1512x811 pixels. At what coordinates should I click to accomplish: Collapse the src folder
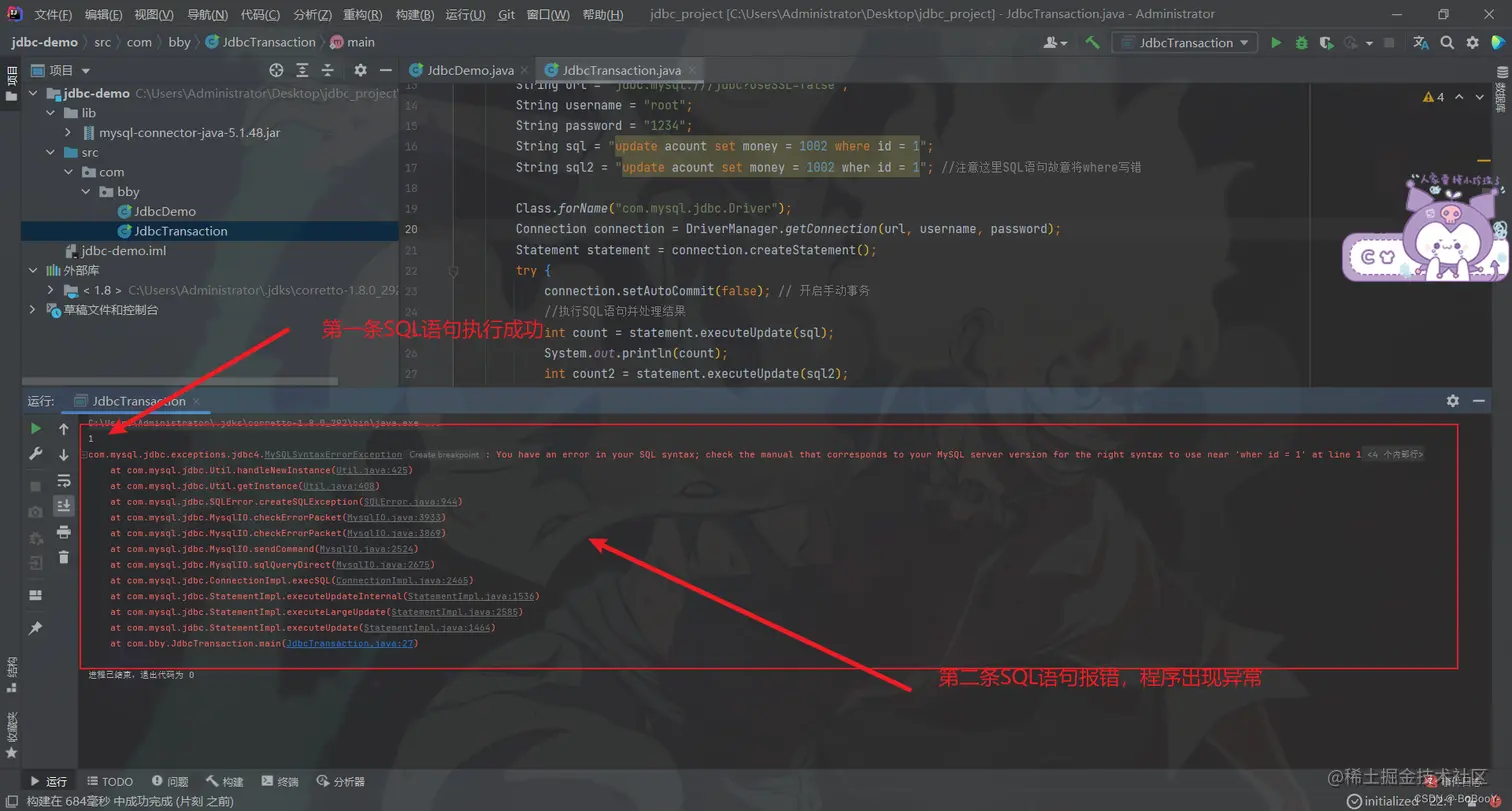click(x=50, y=152)
